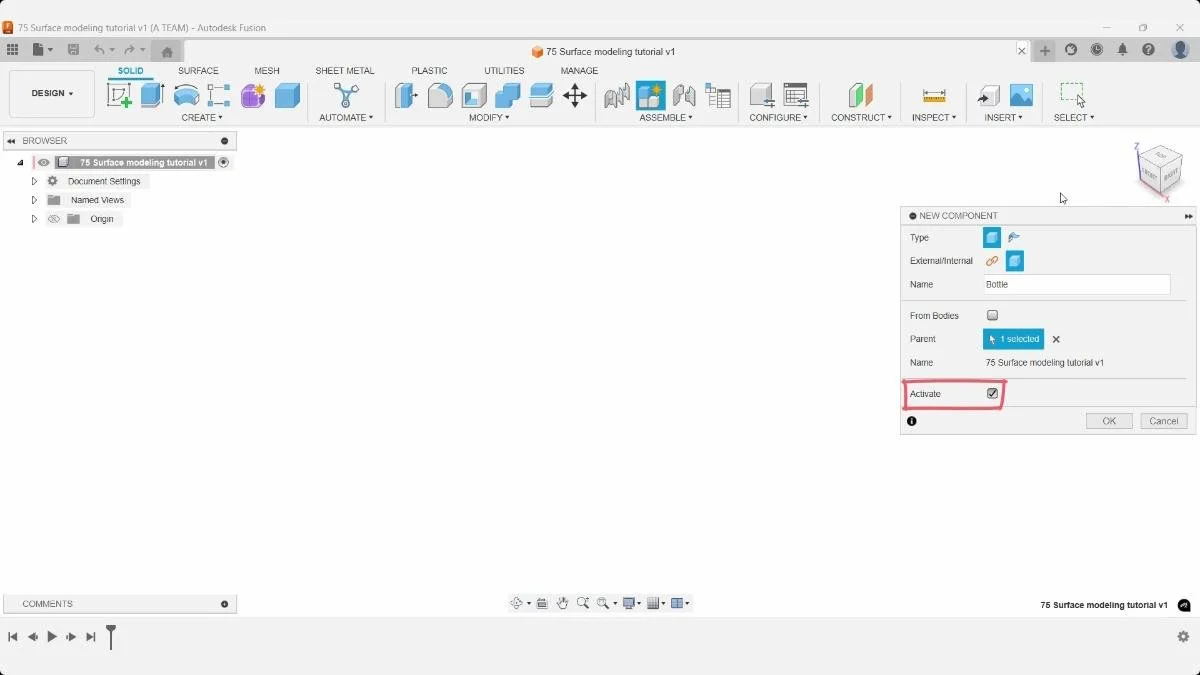Click the Parent '1 selected' button
Viewport: 1200px width, 675px height.
(1013, 339)
